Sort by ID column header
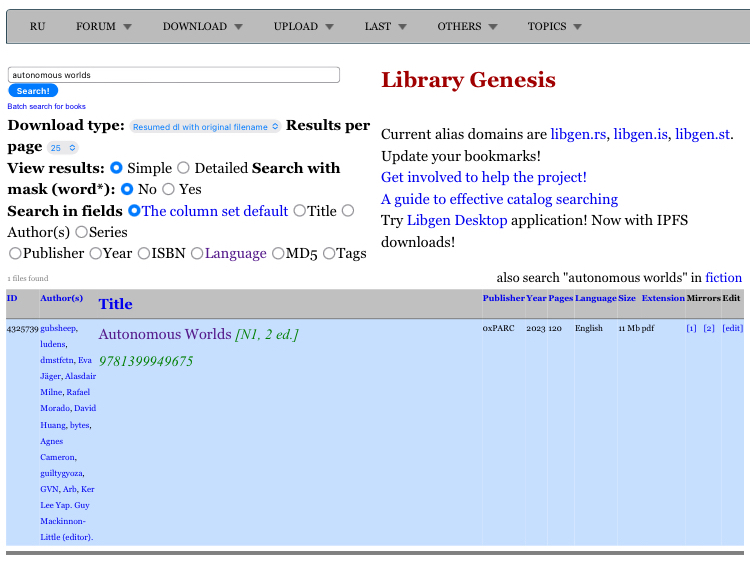 pos(12,298)
